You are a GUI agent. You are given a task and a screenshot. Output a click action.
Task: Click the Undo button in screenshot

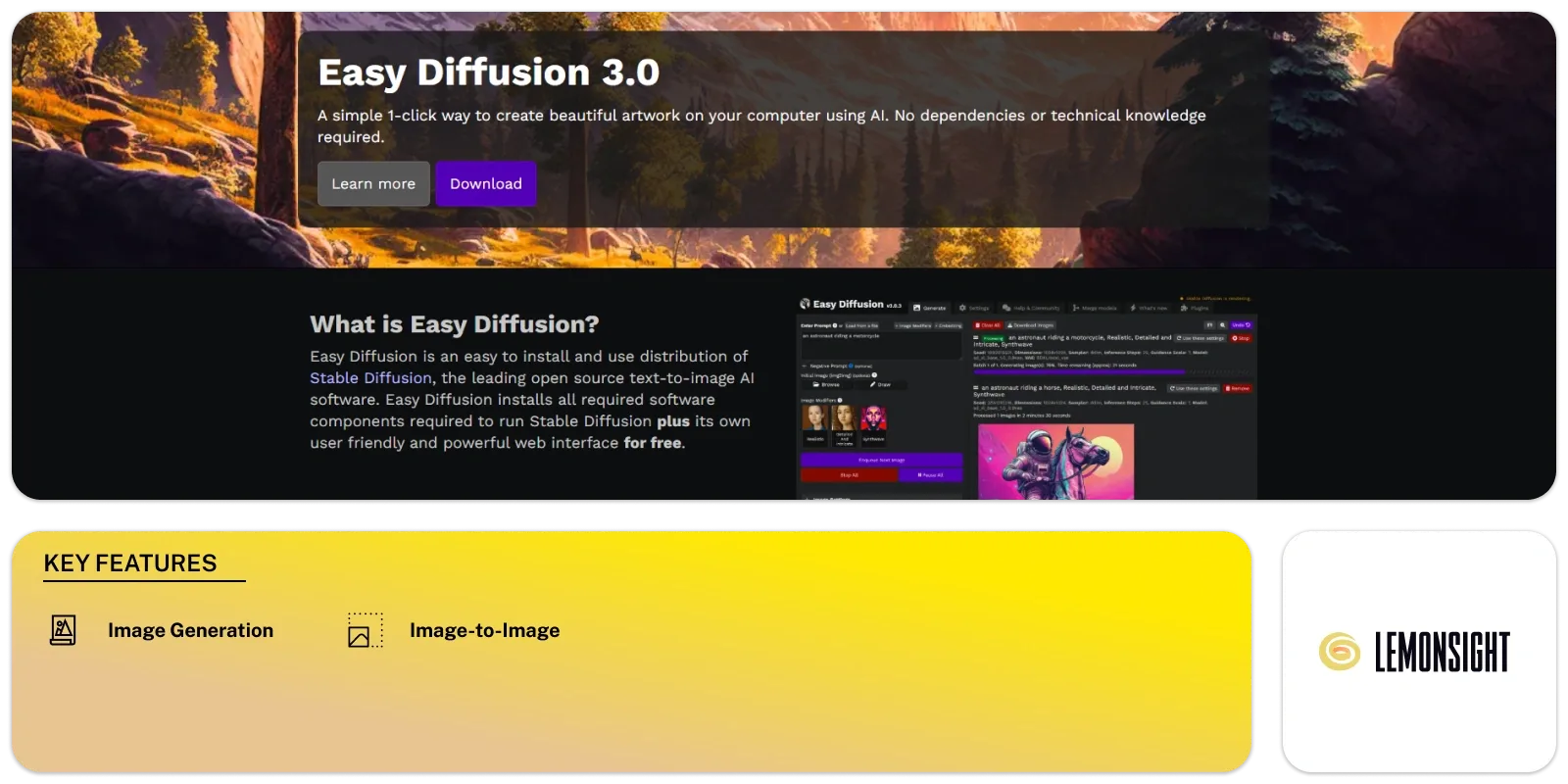click(x=1241, y=325)
